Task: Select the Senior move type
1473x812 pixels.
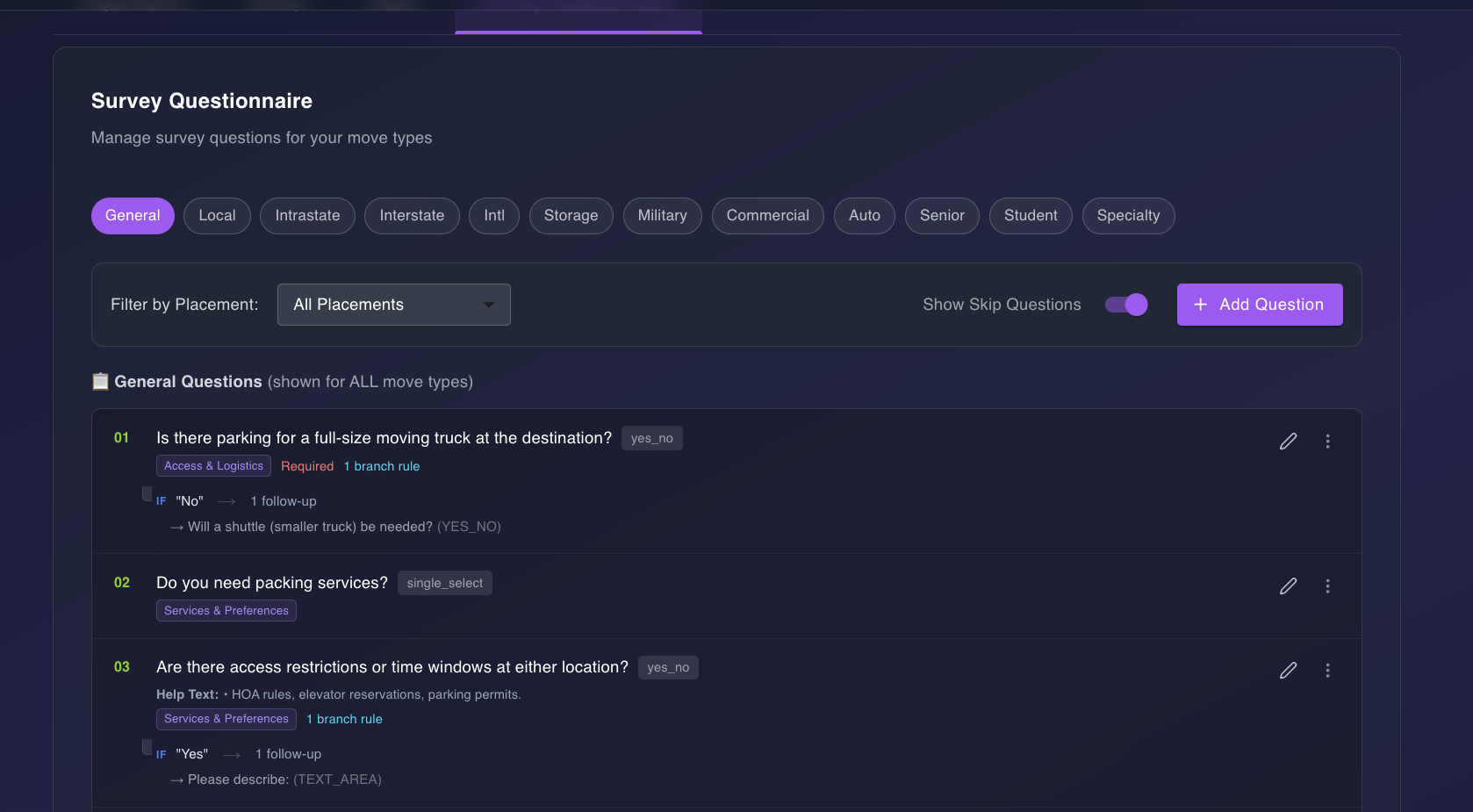Action: [942, 216]
